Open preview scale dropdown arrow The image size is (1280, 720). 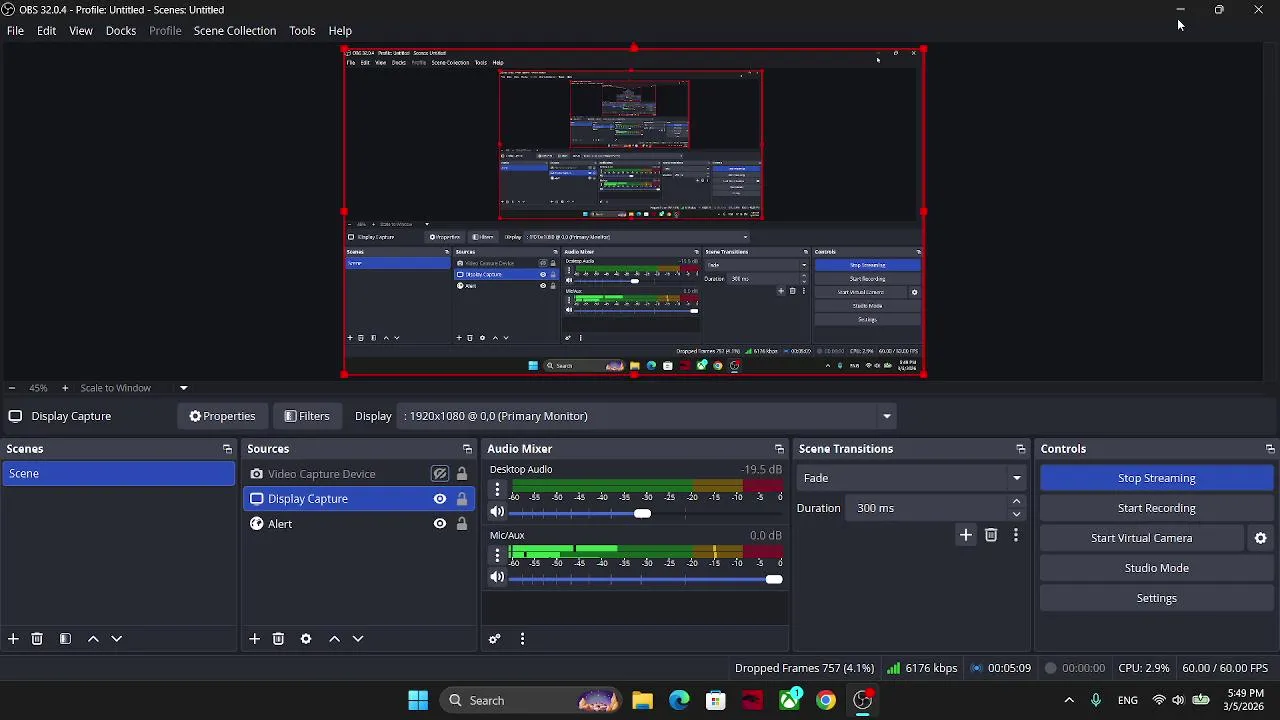pos(183,388)
